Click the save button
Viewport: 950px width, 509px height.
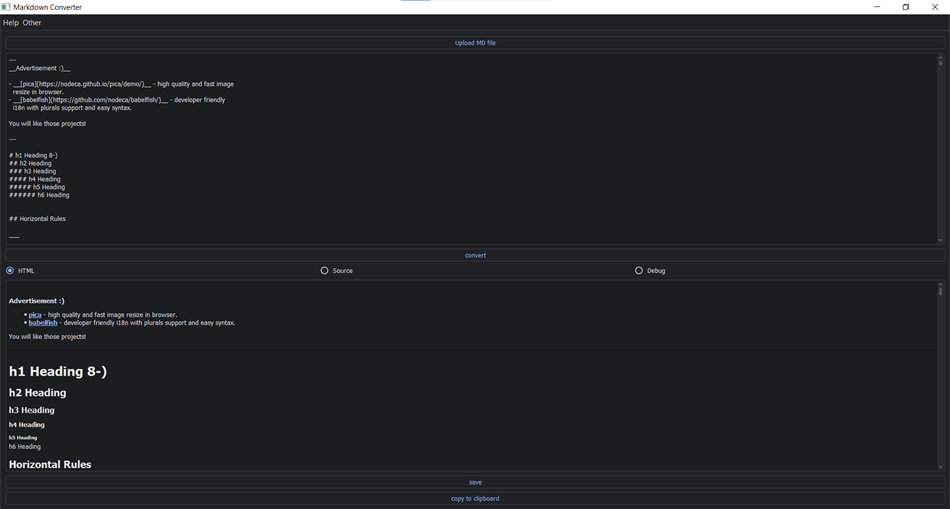(475, 482)
